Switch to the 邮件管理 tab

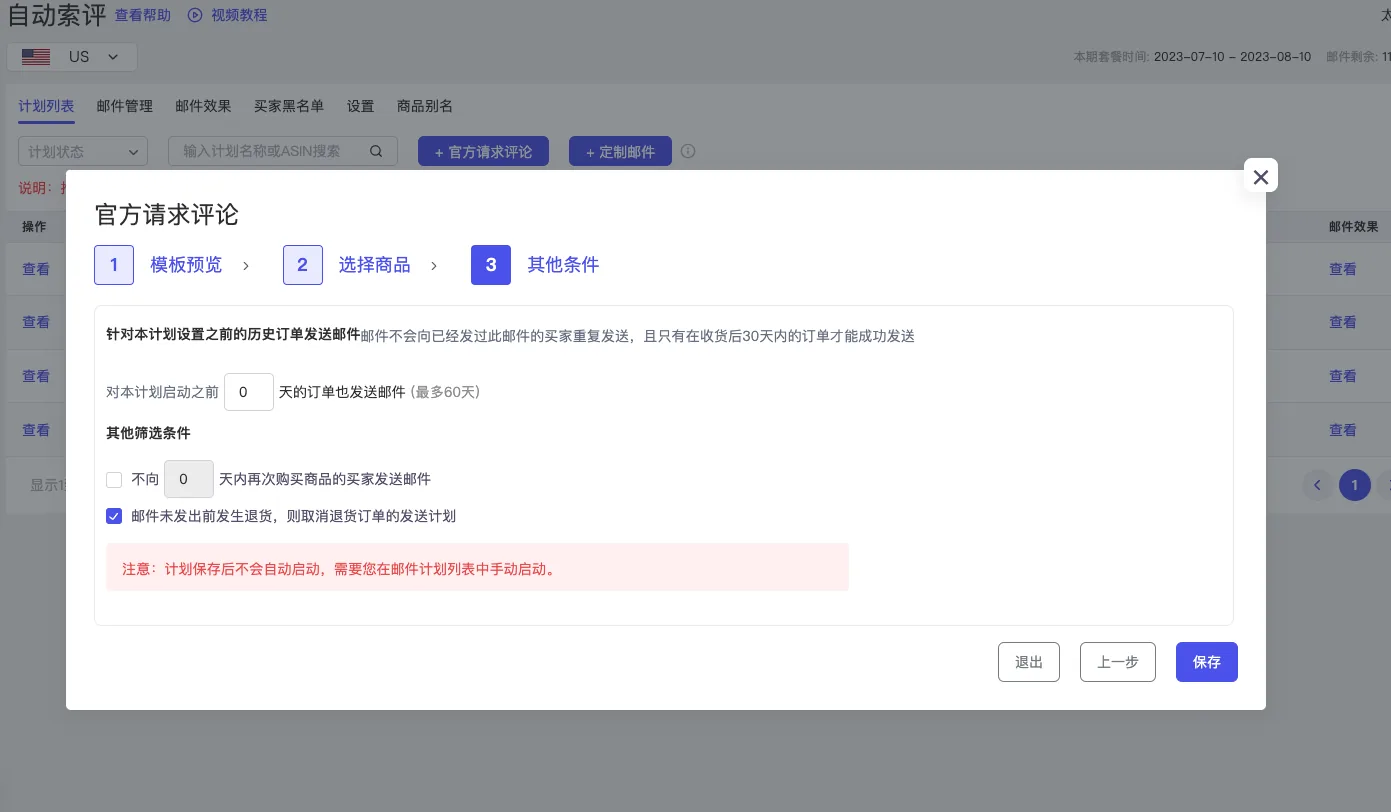pos(125,106)
